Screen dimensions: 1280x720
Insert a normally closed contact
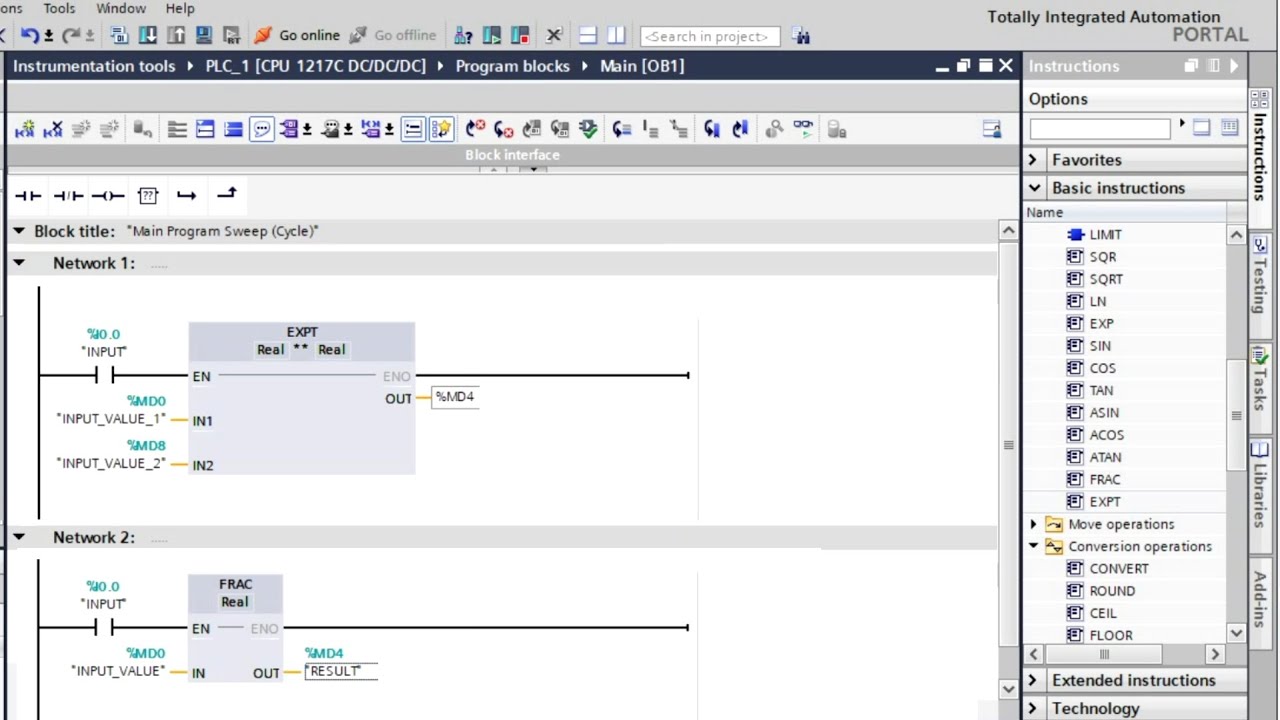pos(68,196)
